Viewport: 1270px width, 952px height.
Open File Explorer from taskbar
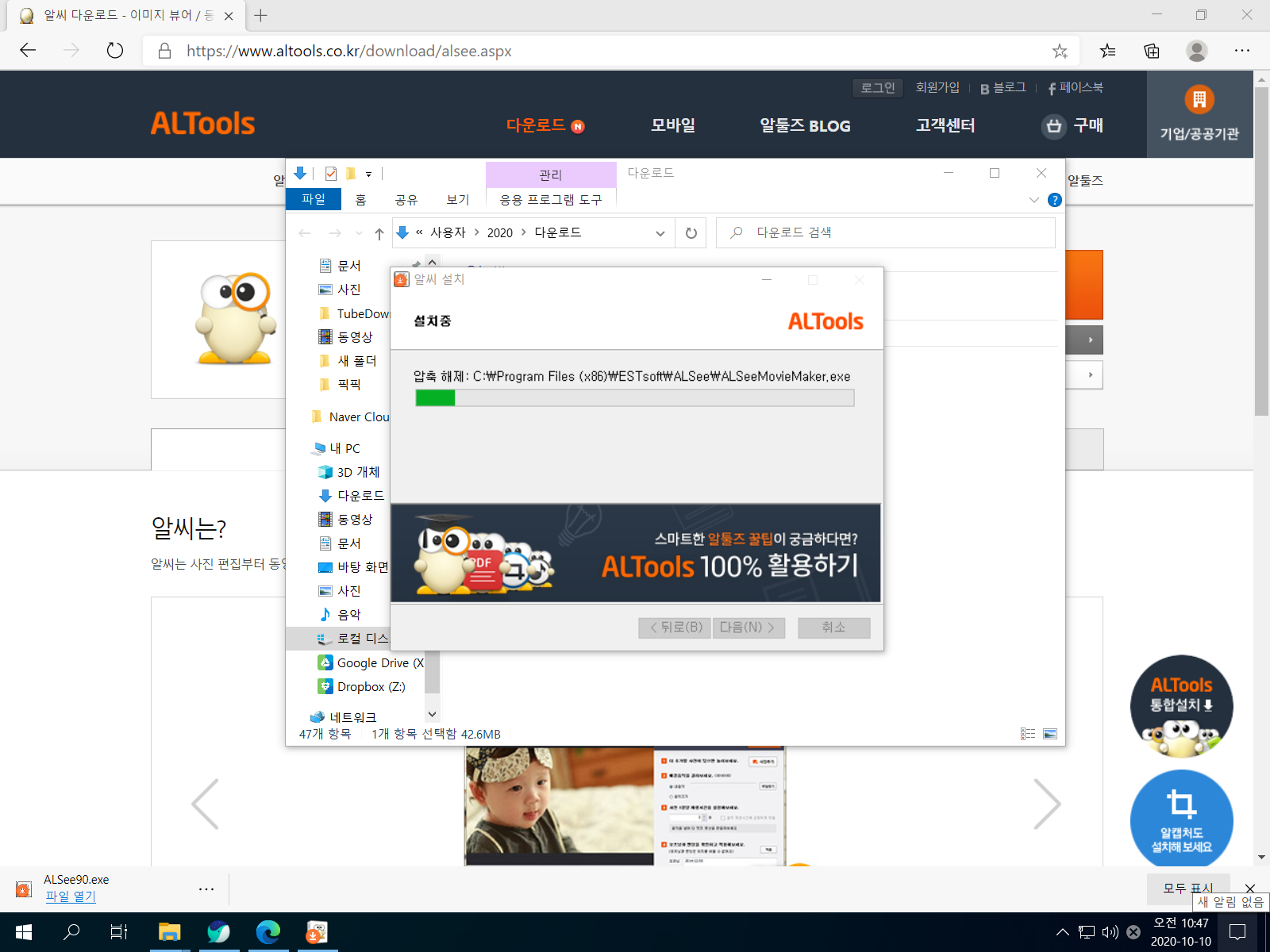click(169, 932)
